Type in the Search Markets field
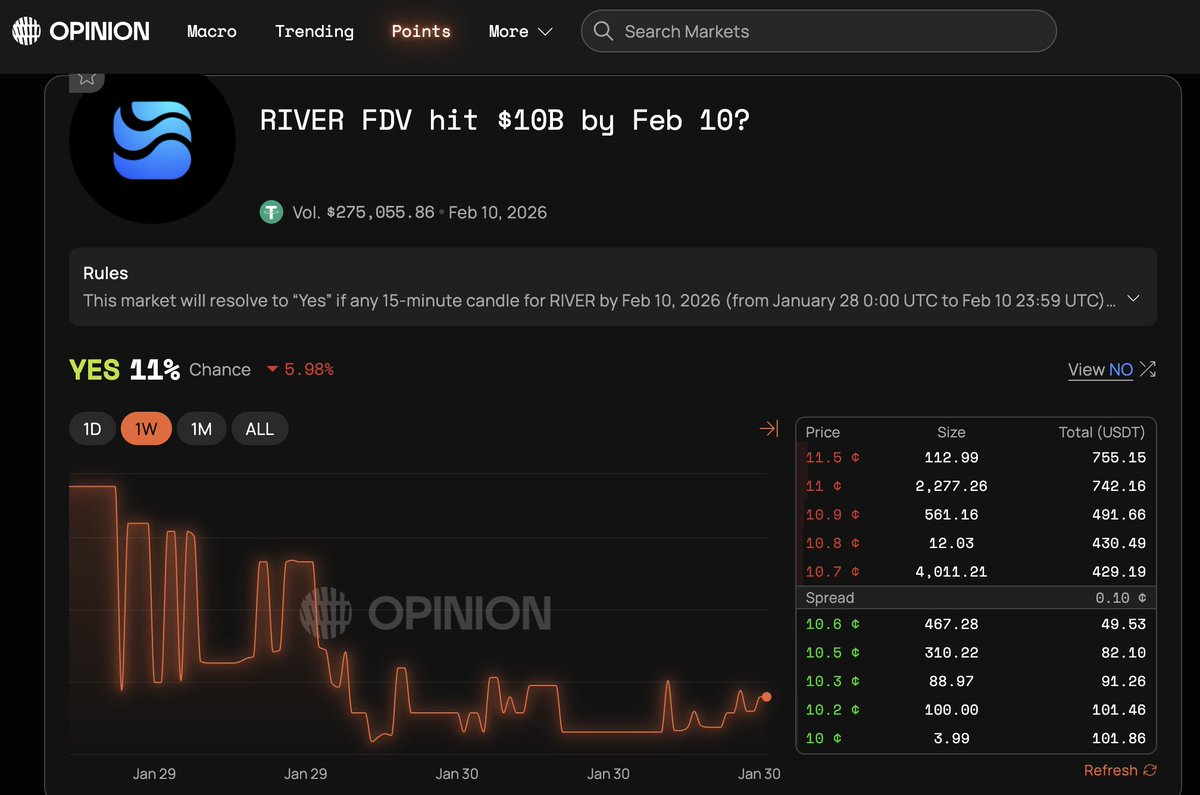This screenshot has width=1200, height=795. click(830, 31)
